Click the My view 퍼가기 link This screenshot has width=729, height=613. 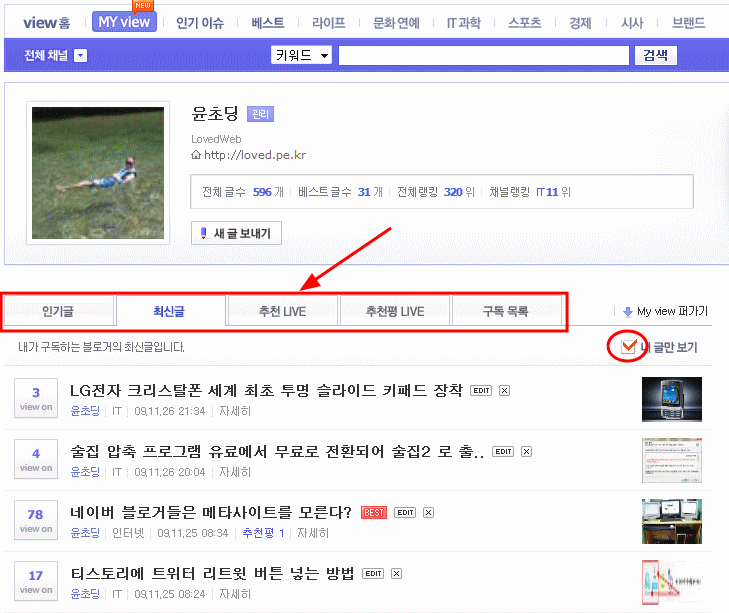pos(672,311)
